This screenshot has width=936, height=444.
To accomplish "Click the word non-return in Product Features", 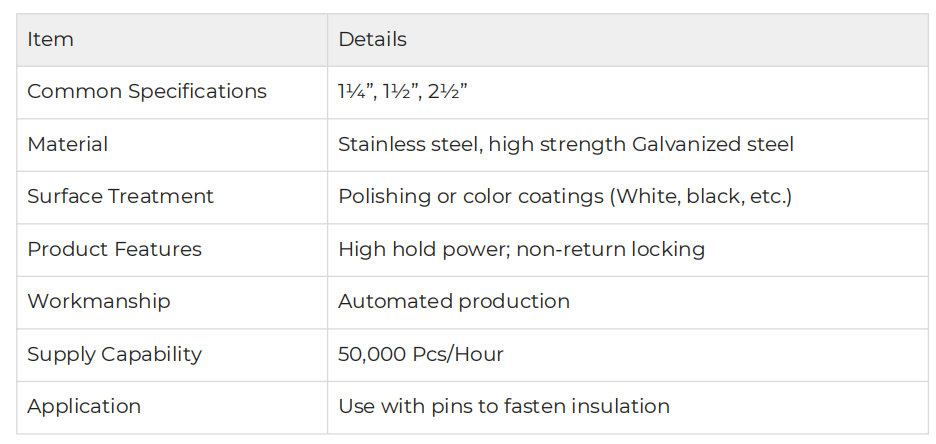I will coord(566,249).
